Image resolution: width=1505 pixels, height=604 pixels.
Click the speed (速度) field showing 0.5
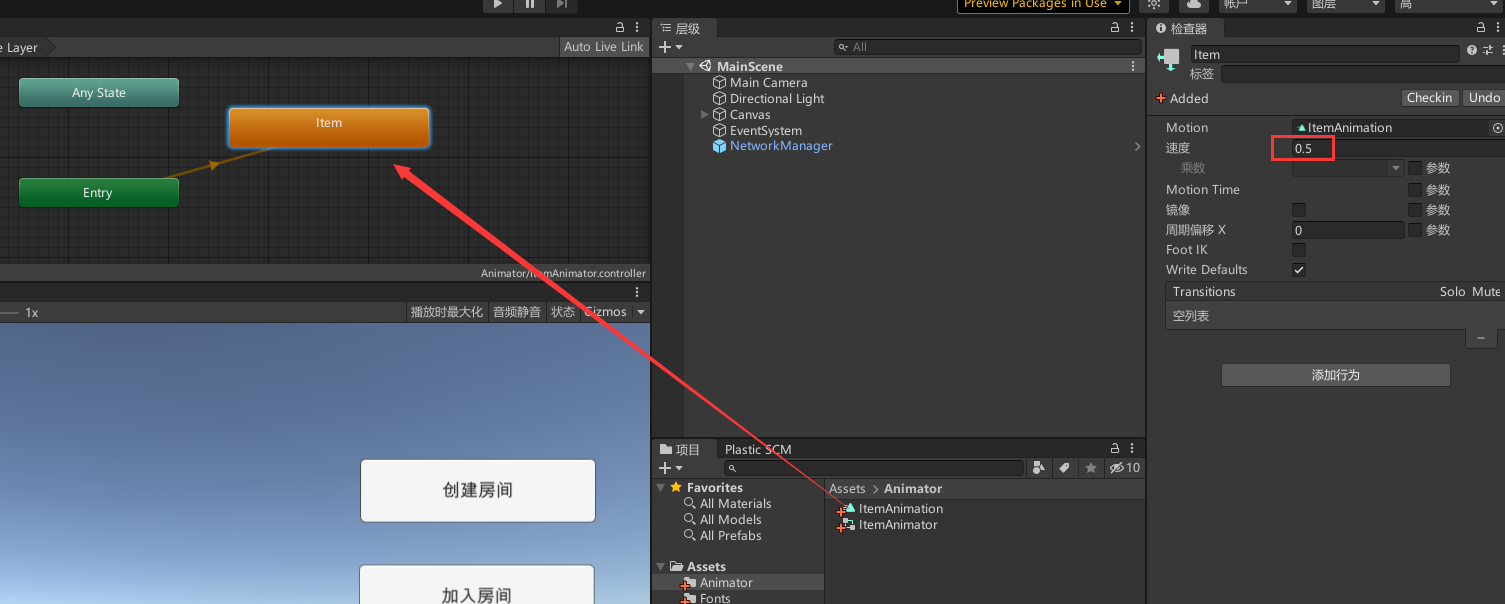1302,147
